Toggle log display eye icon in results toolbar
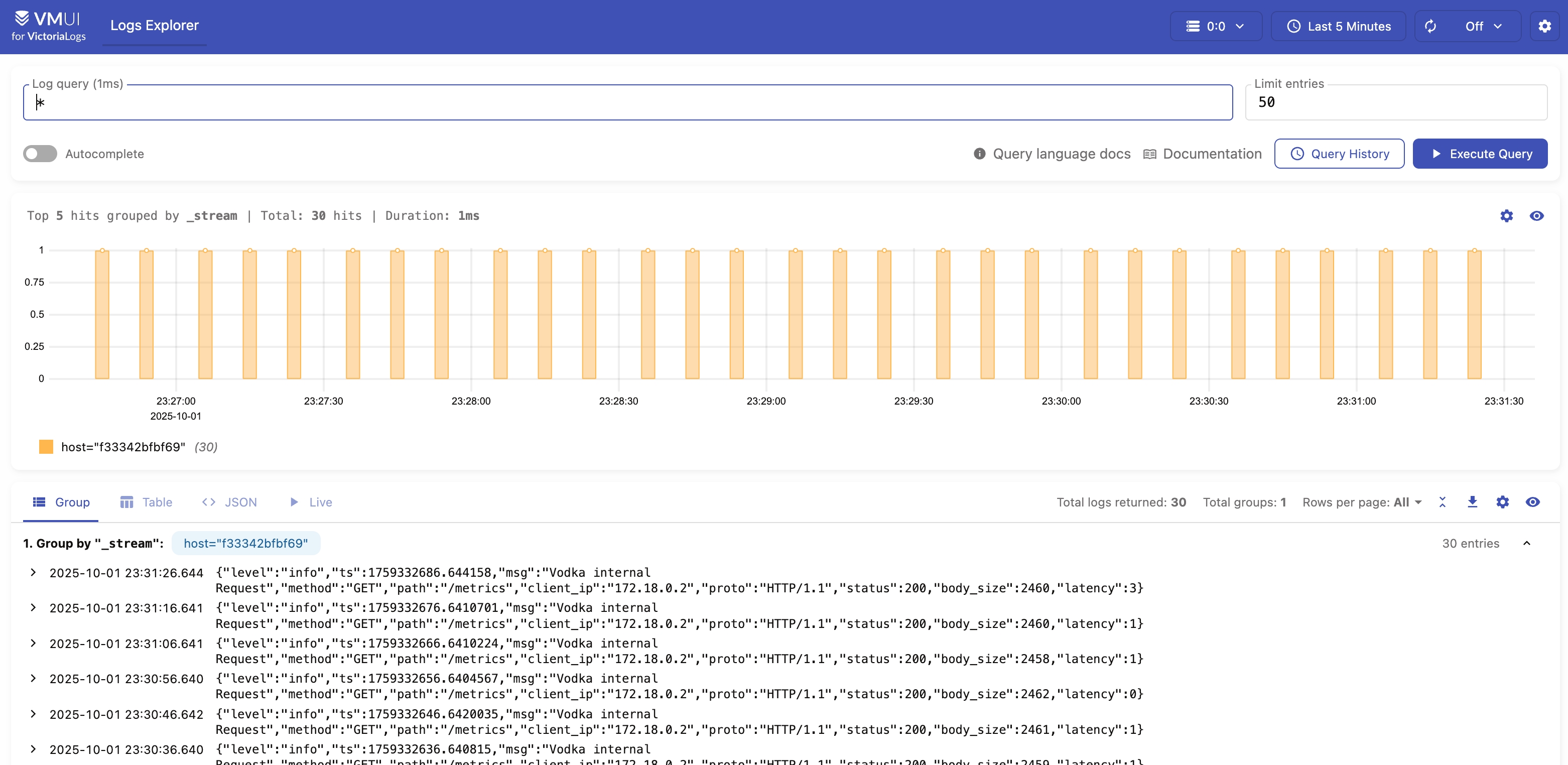Viewport: 1568px width, 765px height. coord(1533,502)
